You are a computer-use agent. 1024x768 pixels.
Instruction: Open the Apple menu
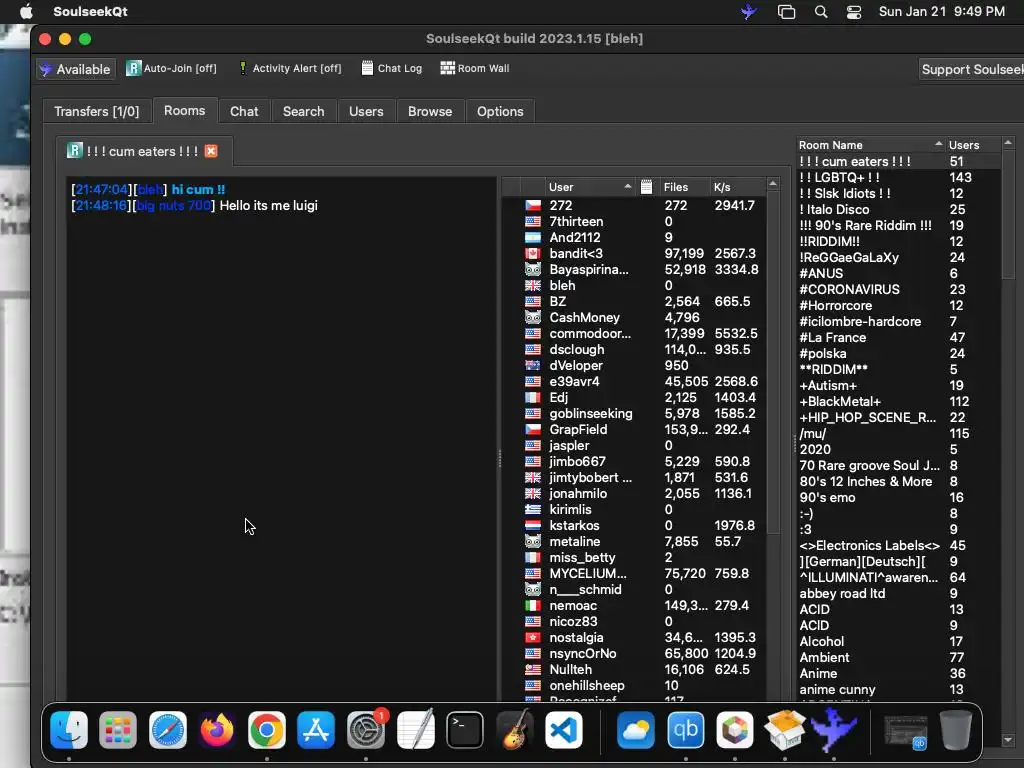pos(26,12)
